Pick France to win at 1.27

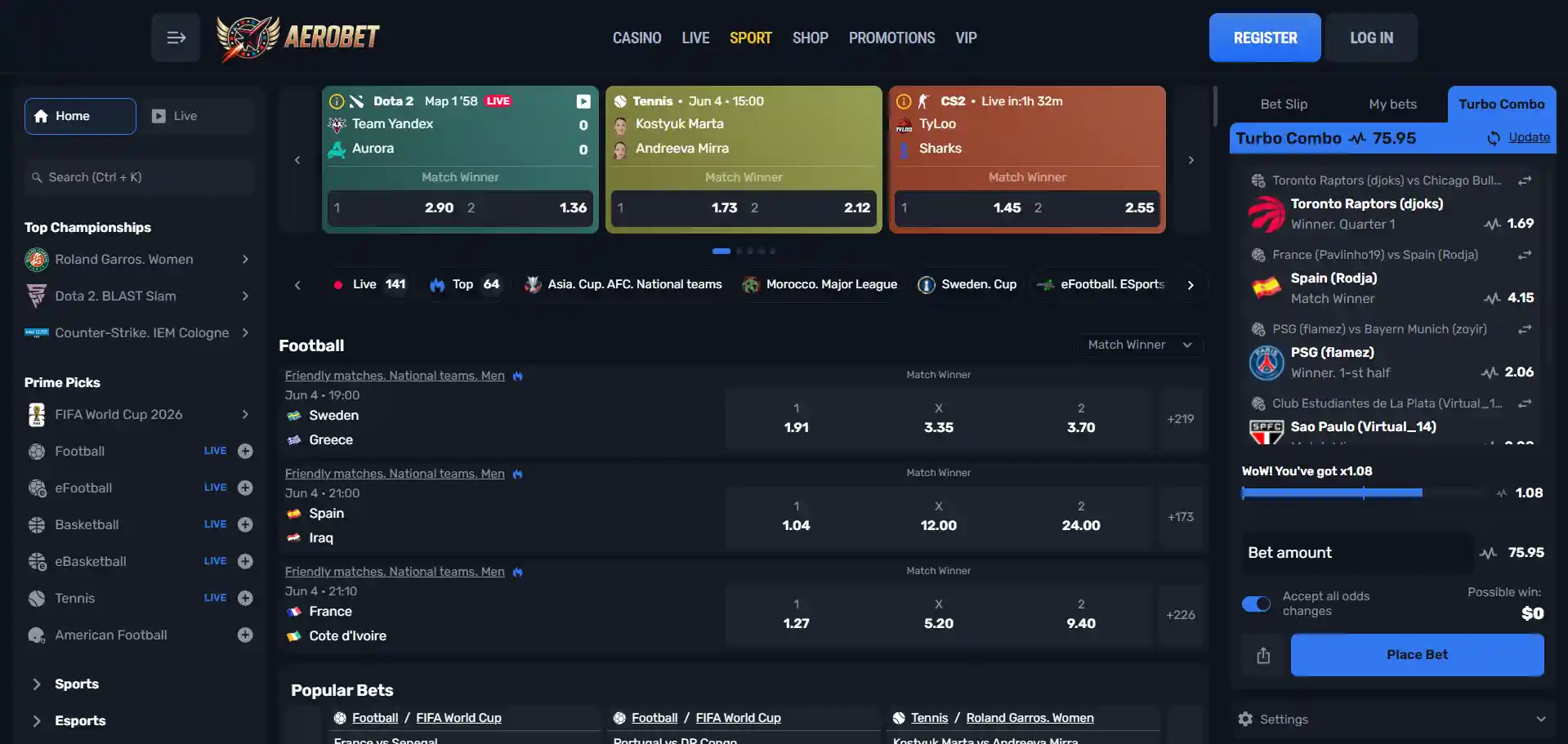point(797,614)
